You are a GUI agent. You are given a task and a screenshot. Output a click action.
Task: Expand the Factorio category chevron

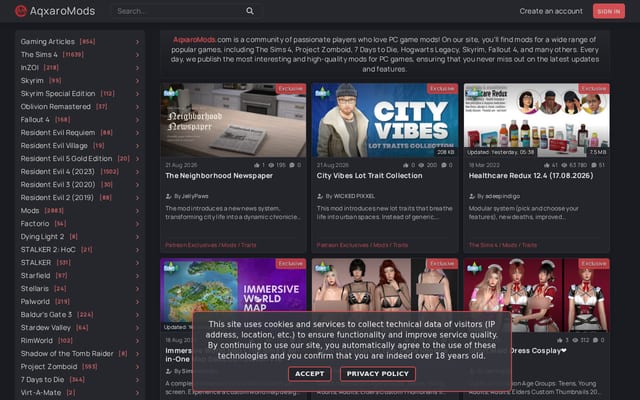(x=138, y=224)
